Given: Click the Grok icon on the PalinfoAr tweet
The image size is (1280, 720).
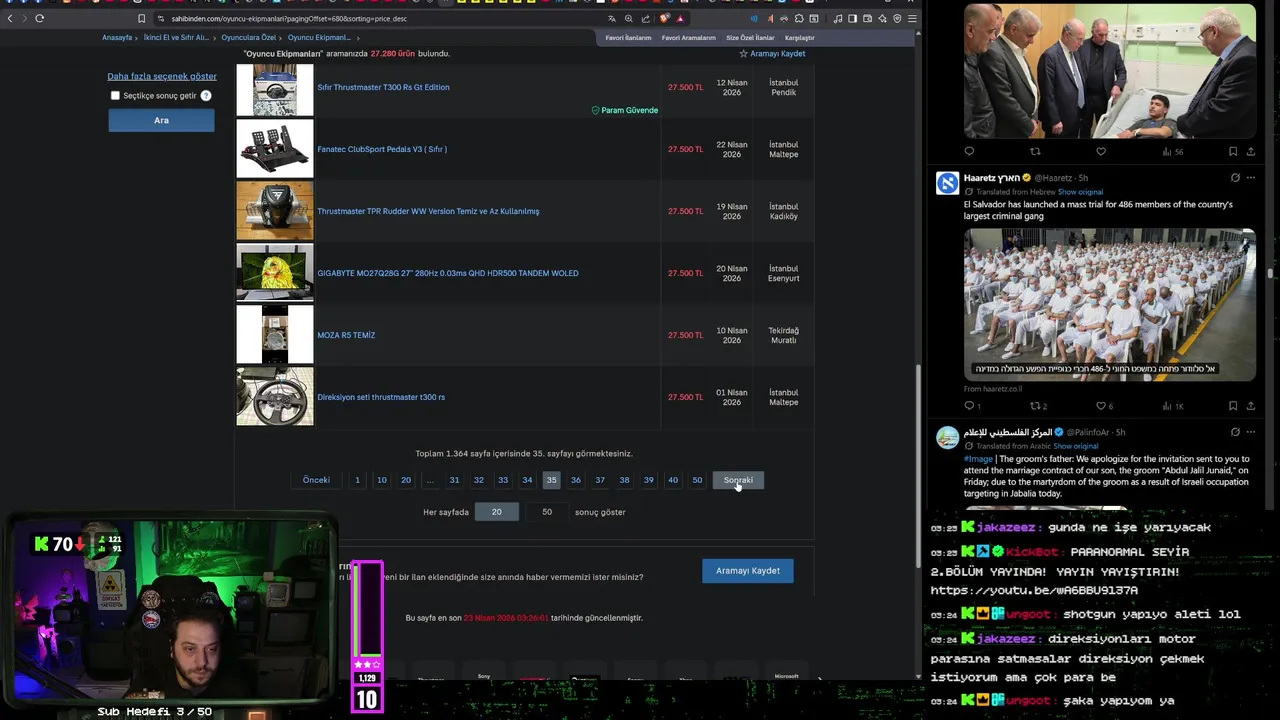Looking at the screenshot, I should (x=1235, y=432).
